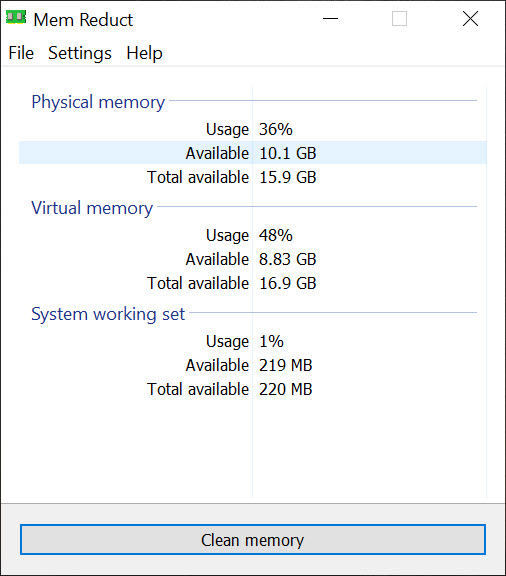The image size is (506, 576).
Task: Select virtual Total available 16.9 GB row
Action: click(253, 283)
